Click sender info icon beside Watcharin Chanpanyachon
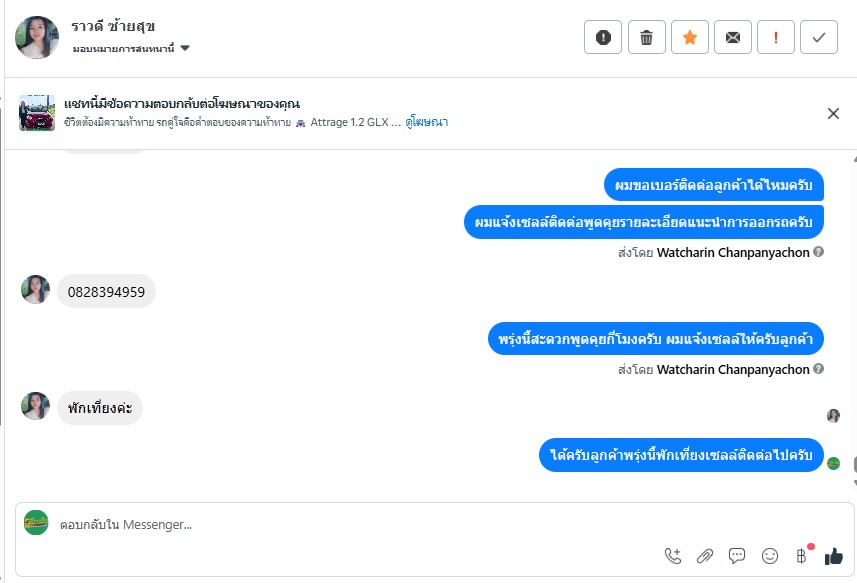The width and height of the screenshot is (857, 583). coord(819,253)
